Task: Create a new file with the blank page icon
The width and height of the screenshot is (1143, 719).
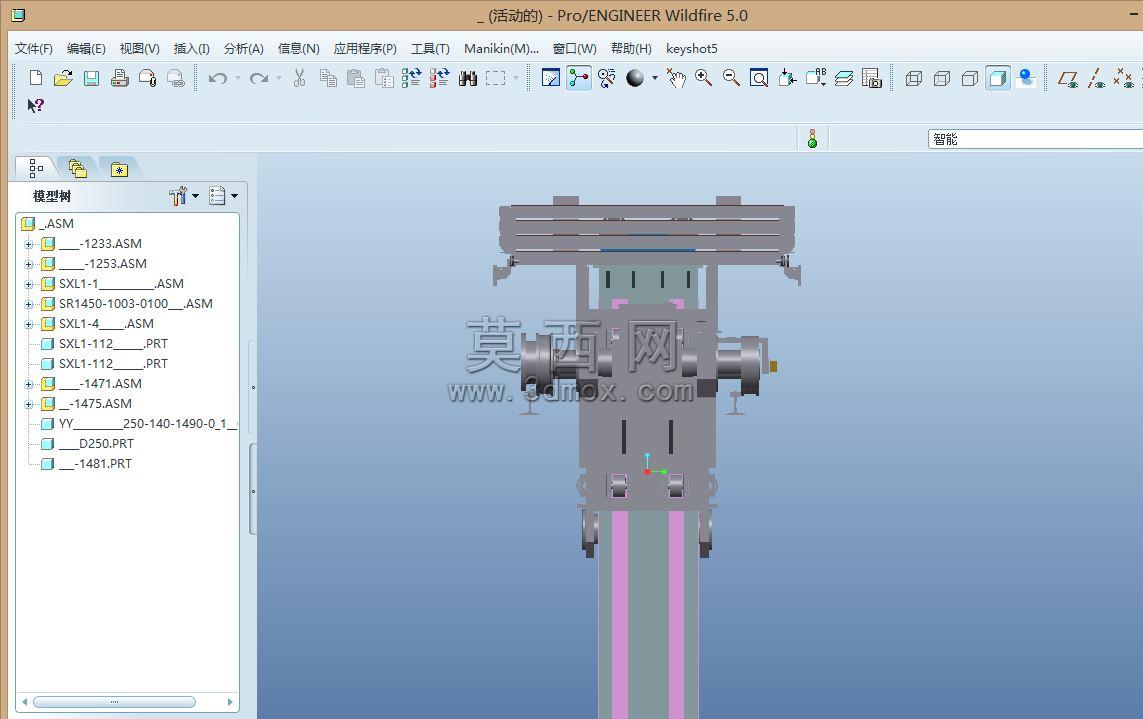Action: (35, 78)
